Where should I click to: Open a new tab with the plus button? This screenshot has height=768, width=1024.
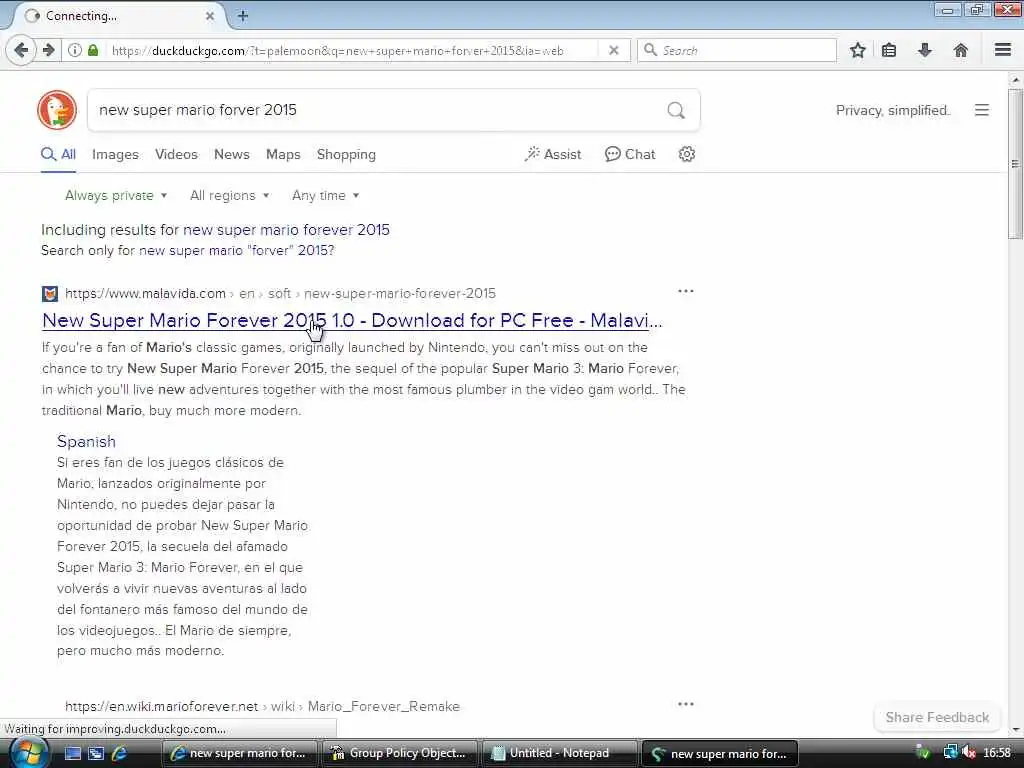pos(242,16)
